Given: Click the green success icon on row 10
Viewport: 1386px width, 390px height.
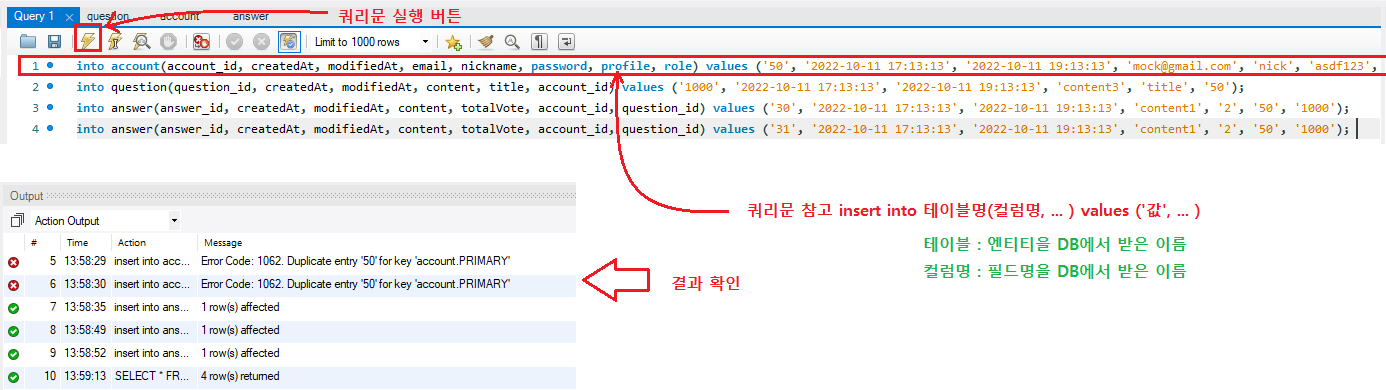Looking at the screenshot, I should pos(13,377).
